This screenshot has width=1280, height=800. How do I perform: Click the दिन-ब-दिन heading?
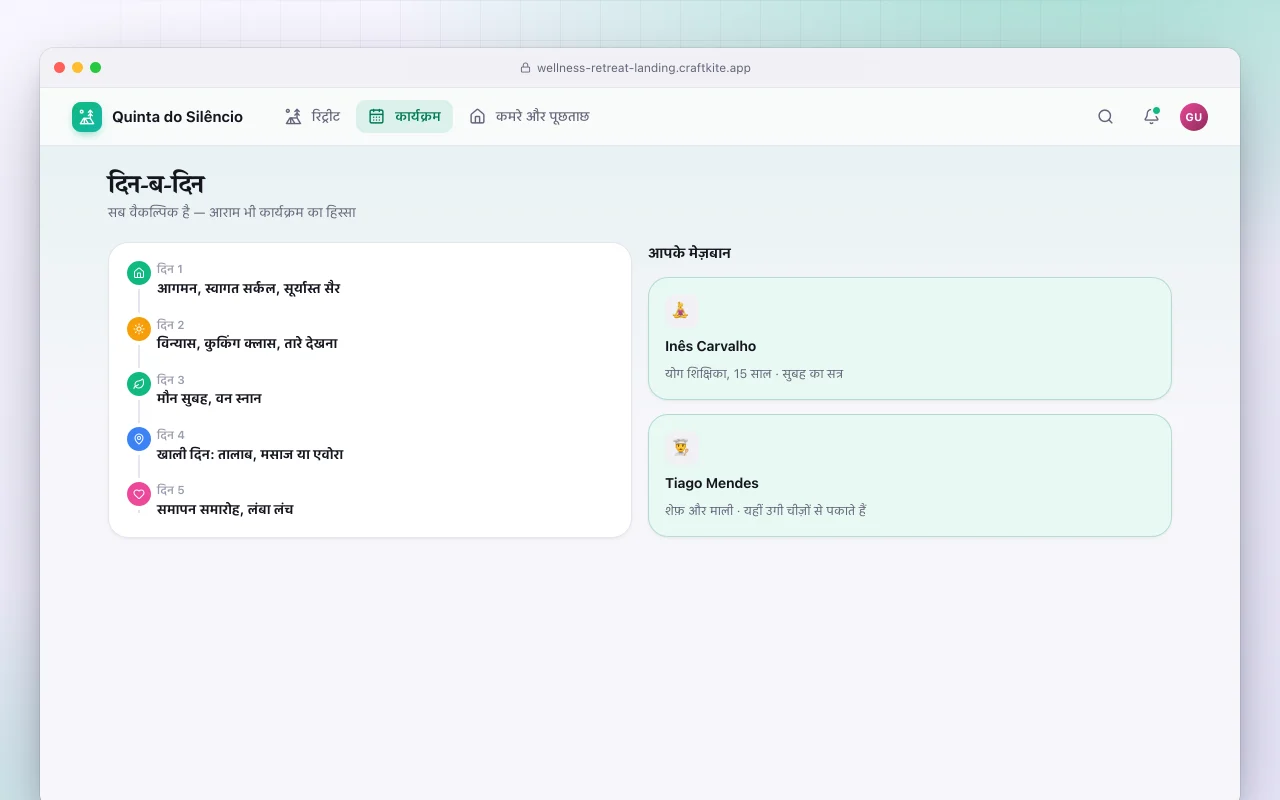coord(156,184)
